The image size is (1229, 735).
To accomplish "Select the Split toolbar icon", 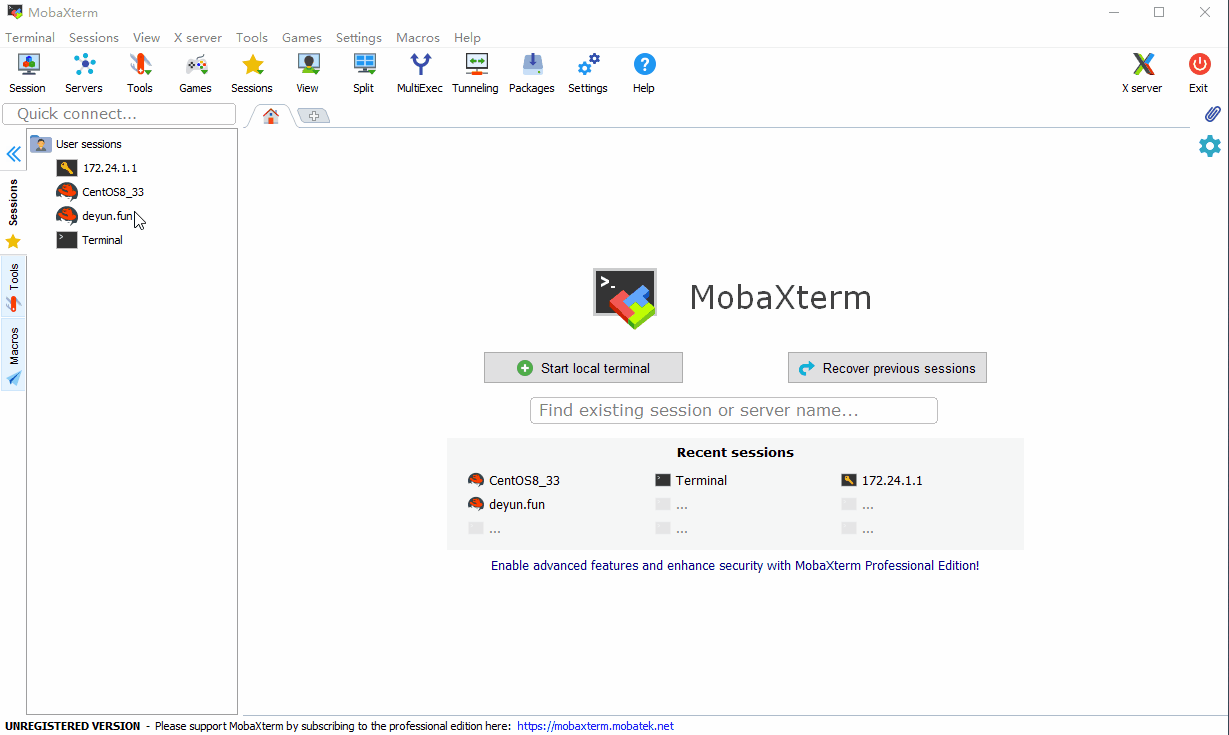I will coord(364,73).
